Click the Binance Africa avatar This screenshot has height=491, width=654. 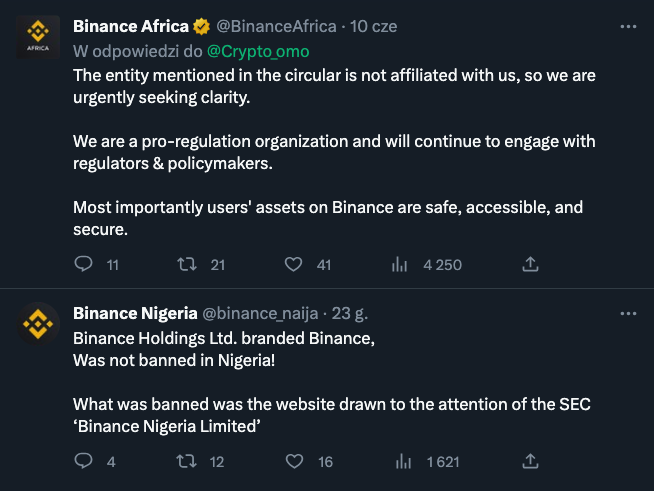tap(37, 38)
